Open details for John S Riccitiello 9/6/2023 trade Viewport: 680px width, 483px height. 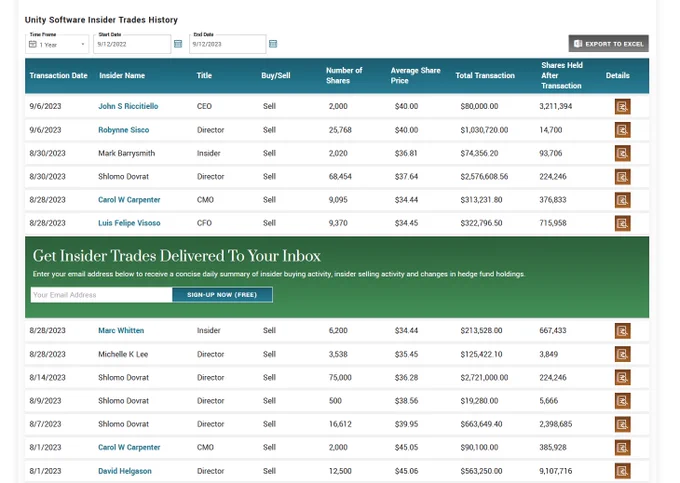(x=622, y=106)
